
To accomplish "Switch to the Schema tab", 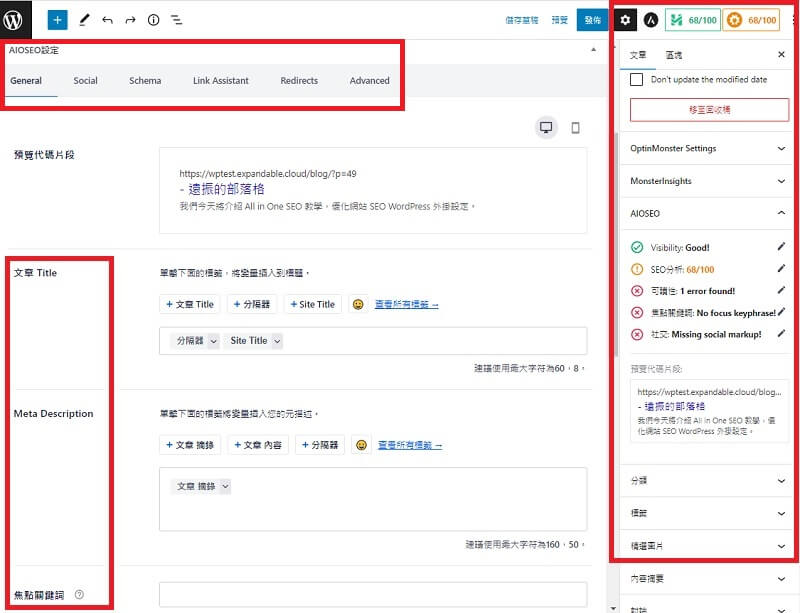I will pos(145,81).
